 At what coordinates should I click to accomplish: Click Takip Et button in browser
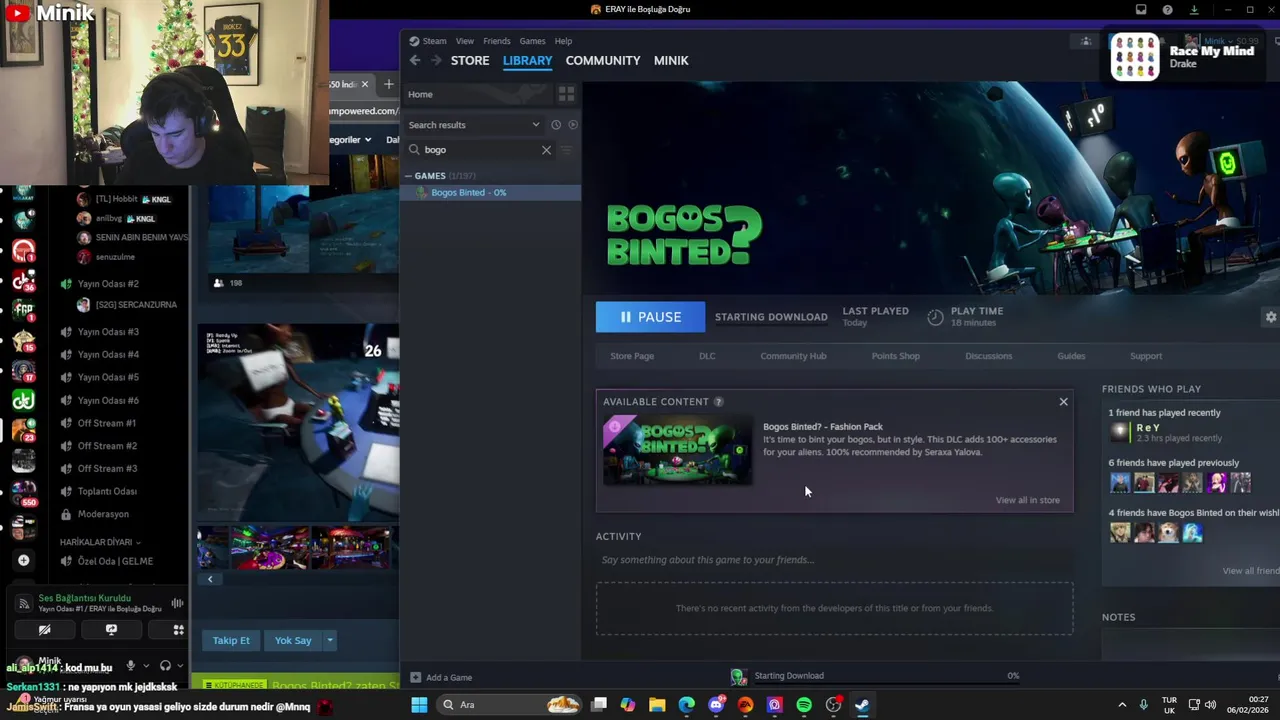tap(231, 640)
